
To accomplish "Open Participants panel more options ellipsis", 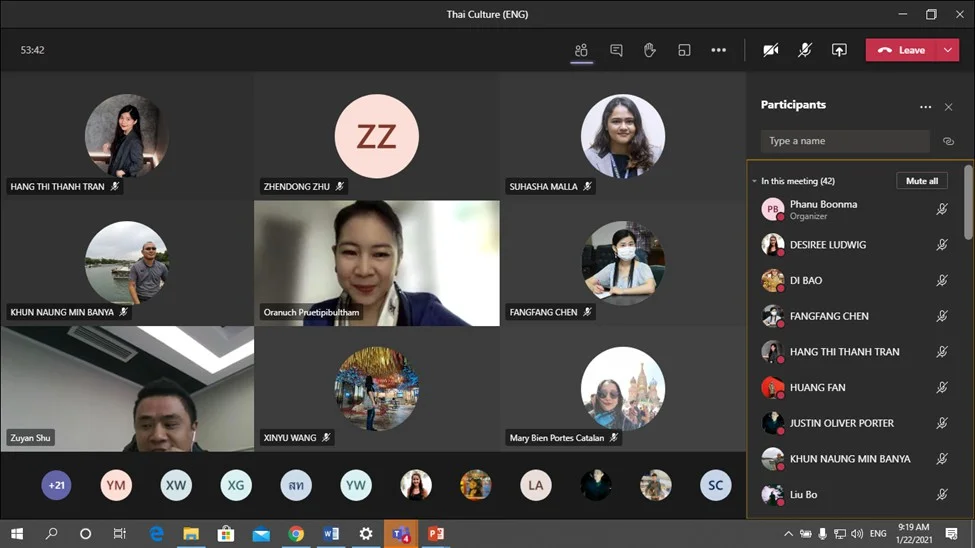I will pos(925,106).
